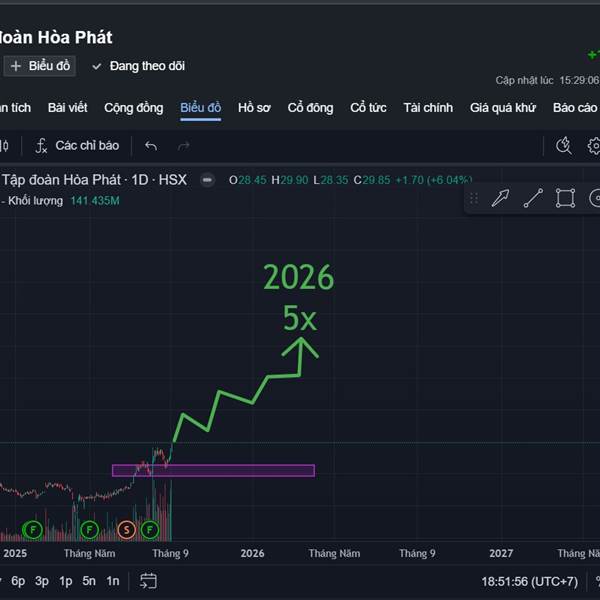Click the purple rectangle drawing on chart

(x=213, y=471)
